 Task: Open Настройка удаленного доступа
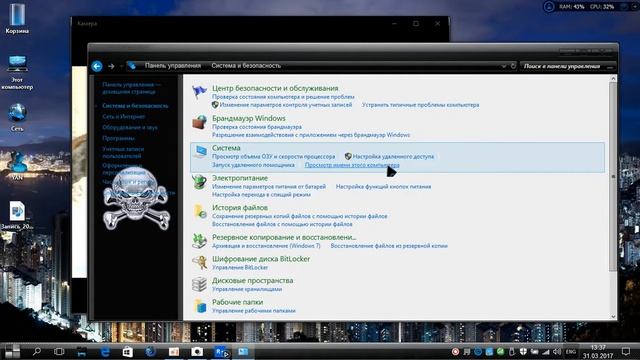(393, 157)
